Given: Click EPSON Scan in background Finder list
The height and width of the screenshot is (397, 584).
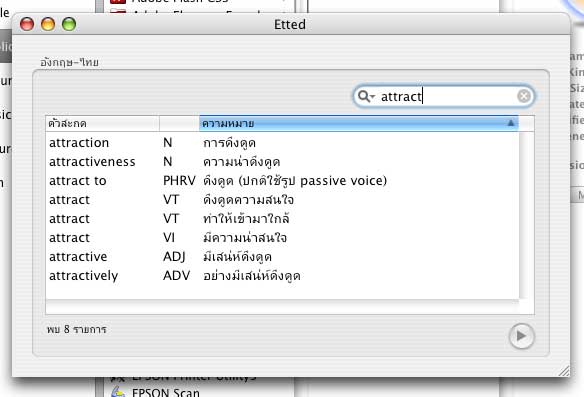Looking at the screenshot, I should tap(166, 392).
